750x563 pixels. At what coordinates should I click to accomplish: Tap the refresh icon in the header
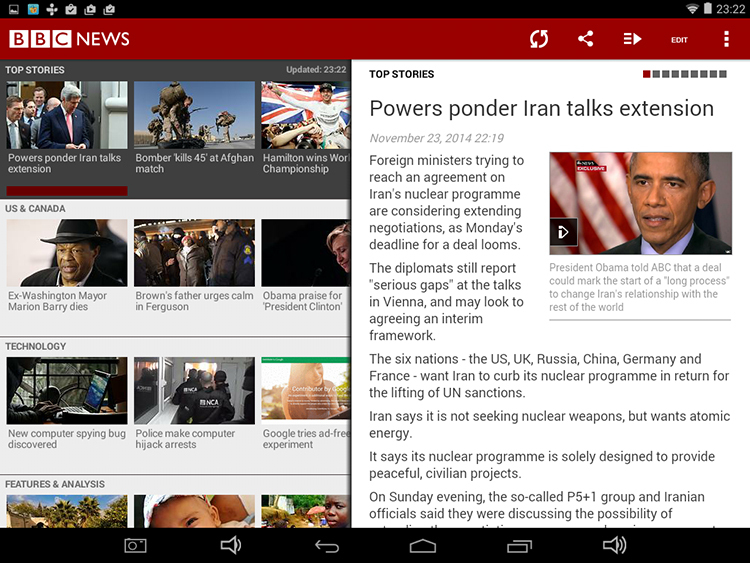[539, 39]
